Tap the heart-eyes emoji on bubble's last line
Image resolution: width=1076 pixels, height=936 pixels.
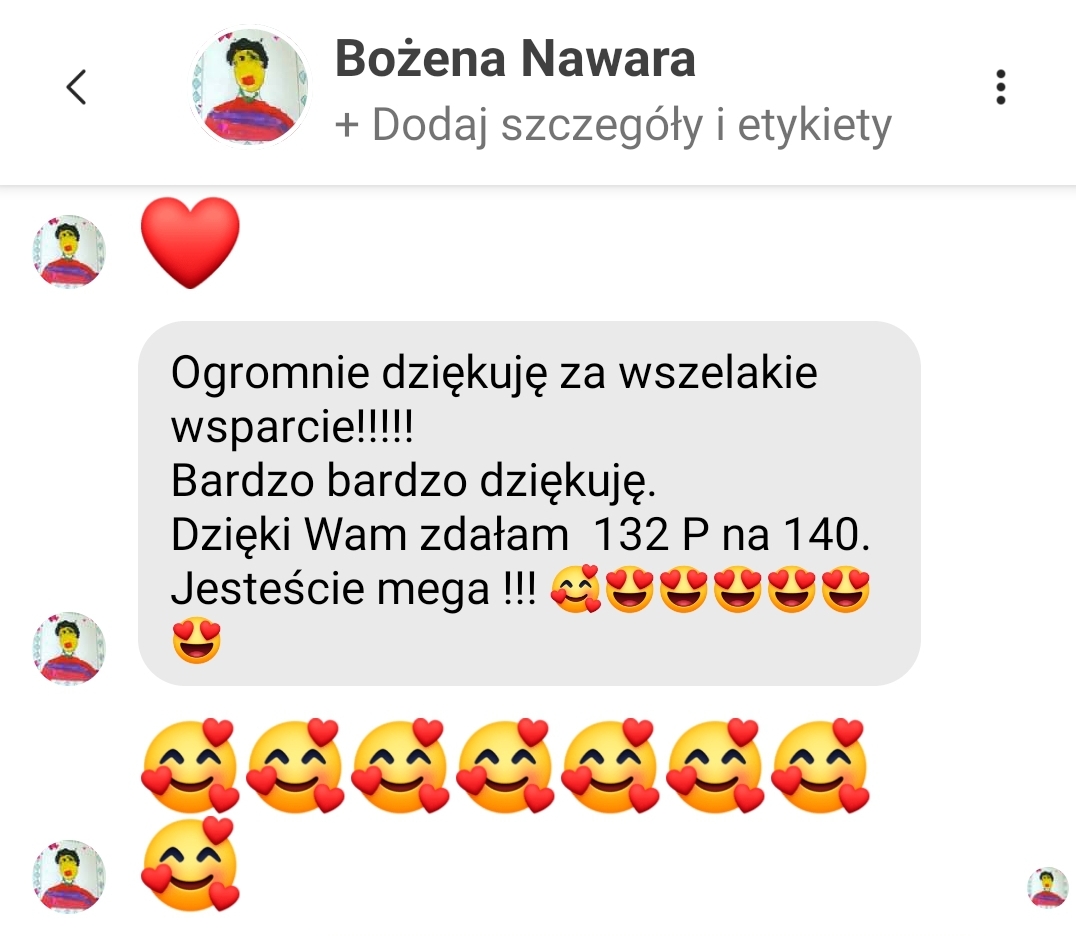(197, 640)
